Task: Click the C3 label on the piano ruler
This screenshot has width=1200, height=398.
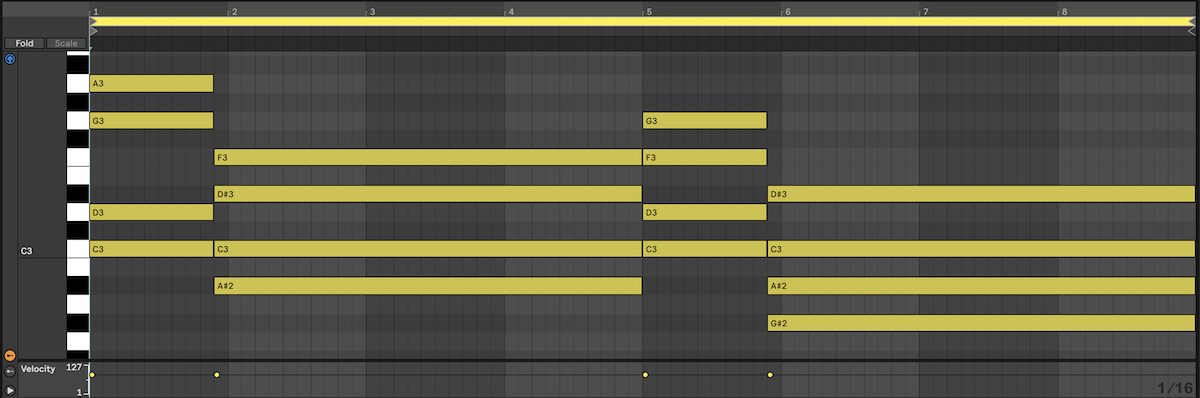Action: (27, 251)
